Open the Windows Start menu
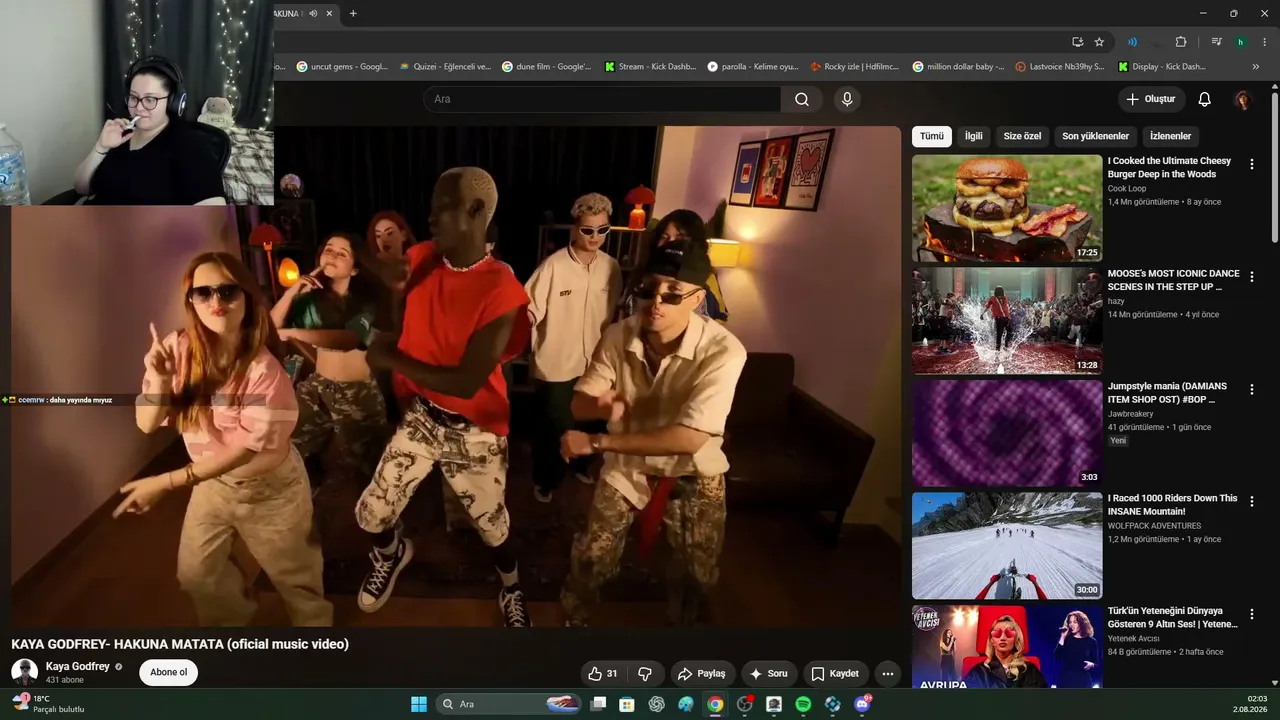The height and width of the screenshot is (720, 1280). 419,704
